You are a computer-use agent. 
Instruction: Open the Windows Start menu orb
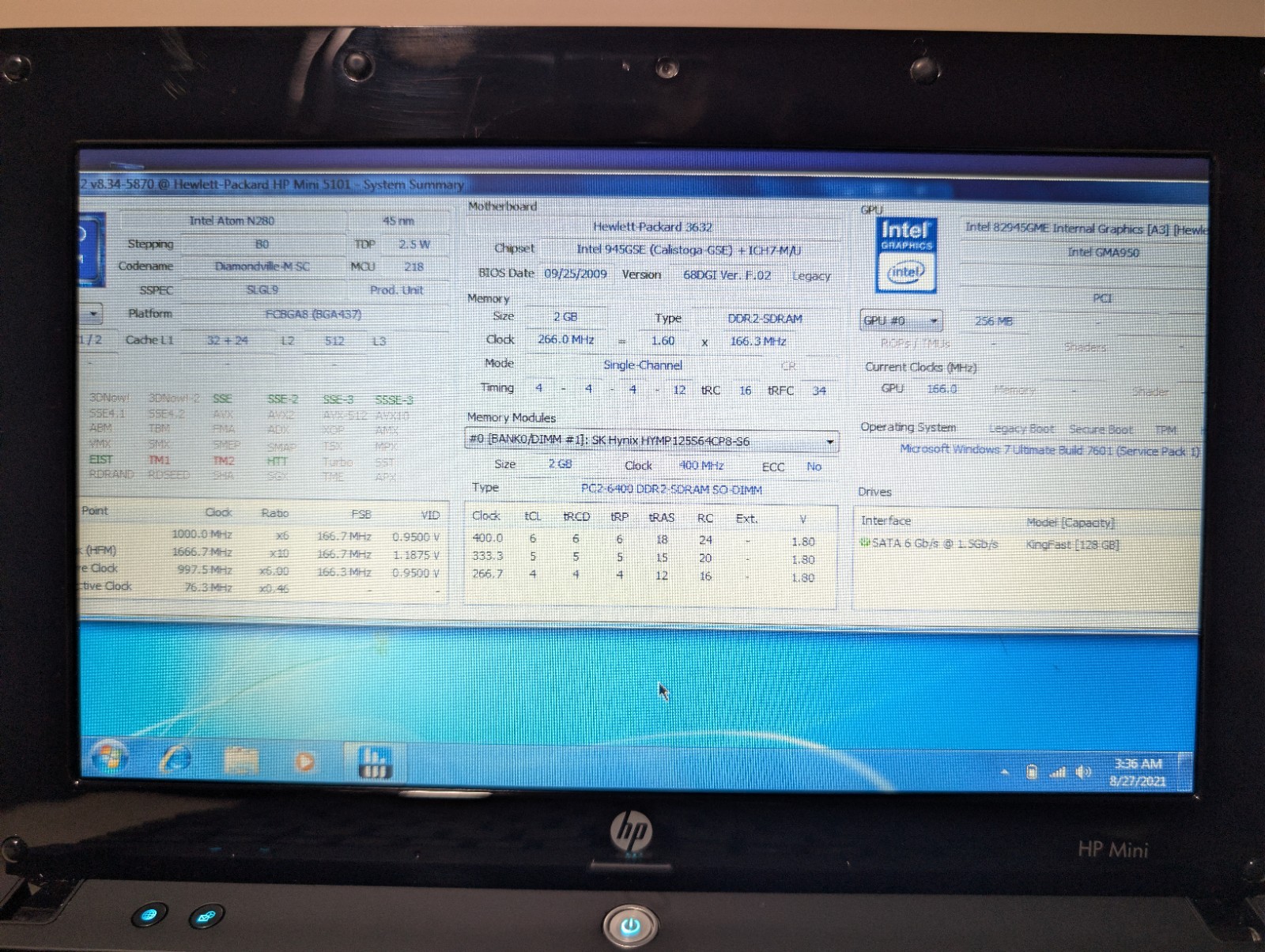110,757
